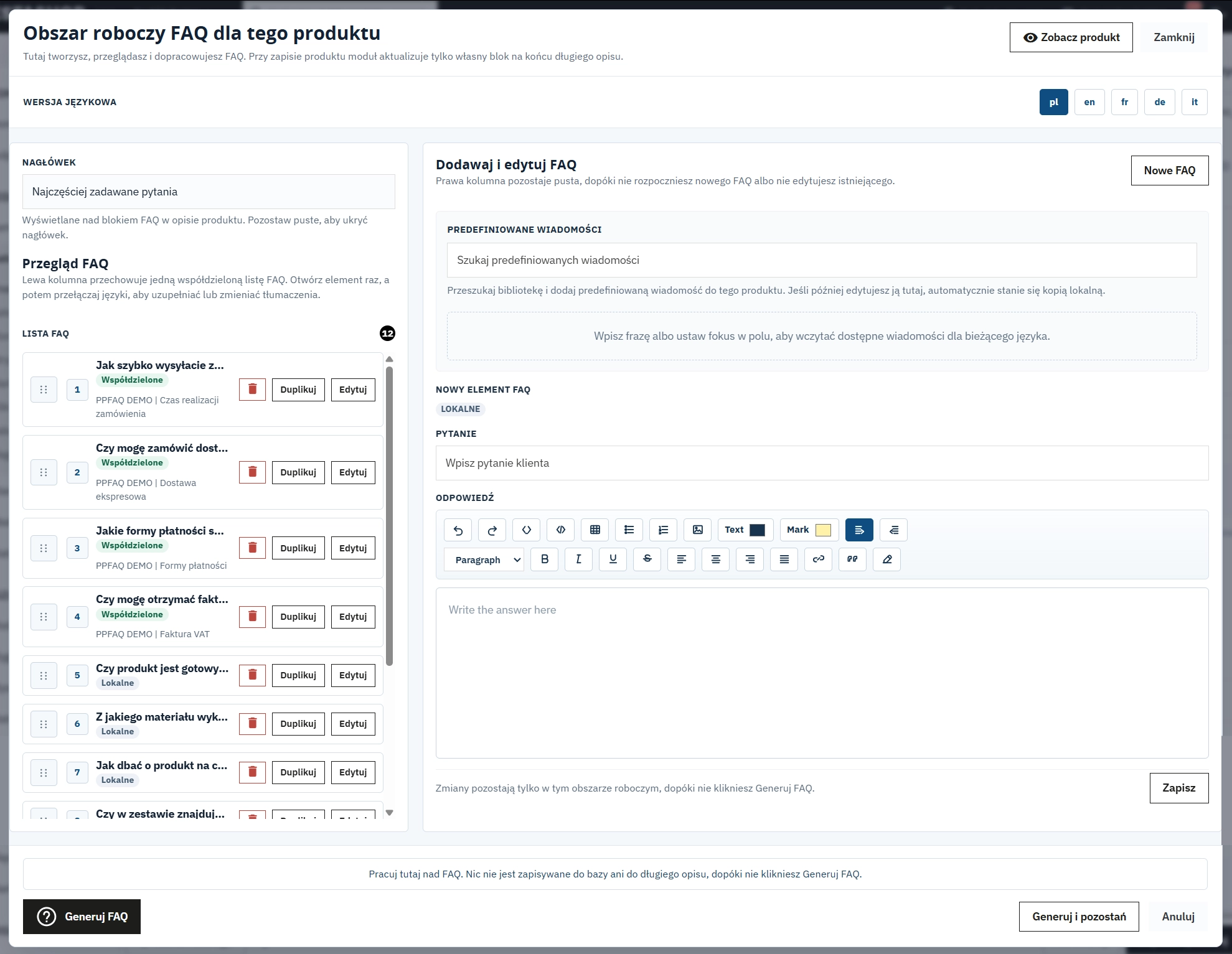Change the Mark highlight color swatch
Image resolution: width=1232 pixels, height=954 pixels.
[x=823, y=530]
